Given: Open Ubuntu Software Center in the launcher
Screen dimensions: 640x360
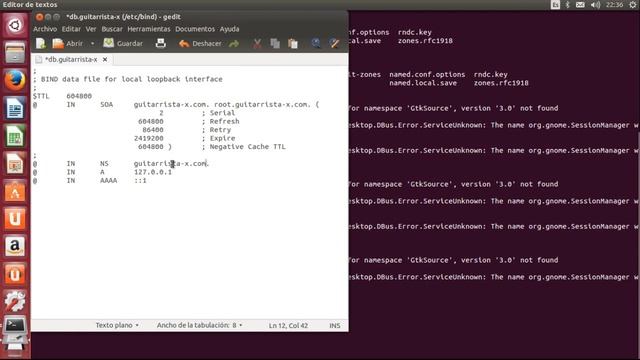Looking at the screenshot, I should point(15,191).
